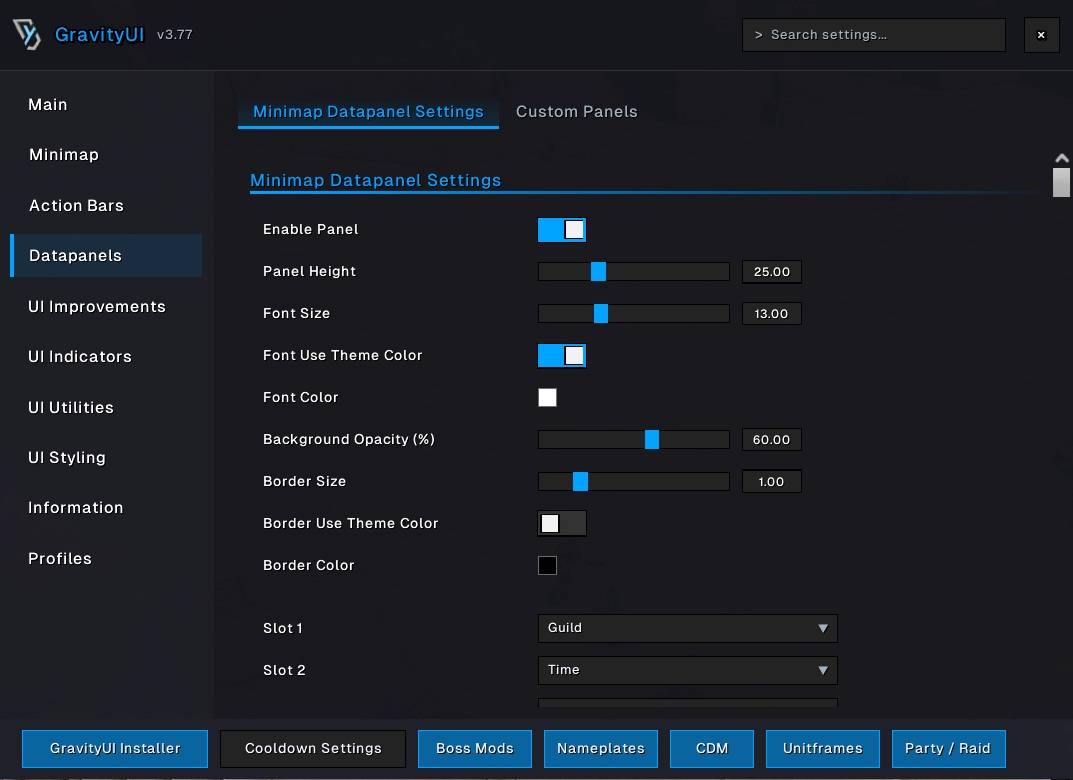1073x780 pixels.
Task: Toggle the Enable Panel switch
Action: click(x=562, y=230)
